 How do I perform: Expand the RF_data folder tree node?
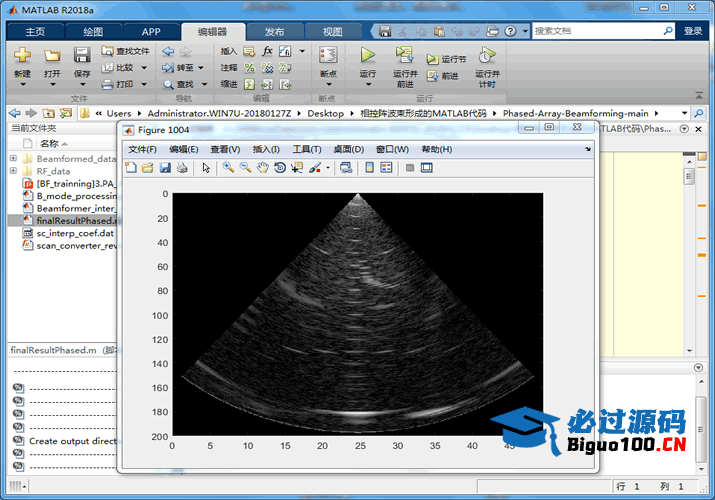(13, 171)
